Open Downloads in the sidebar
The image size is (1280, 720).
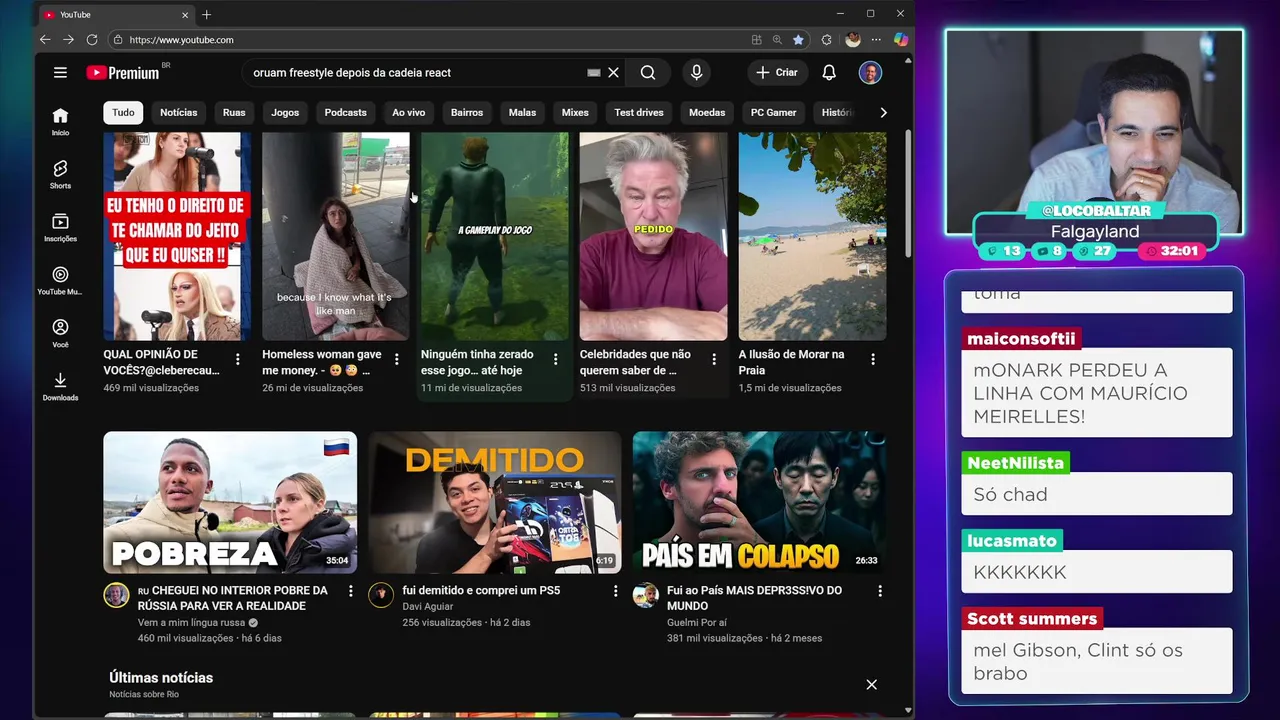click(60, 386)
